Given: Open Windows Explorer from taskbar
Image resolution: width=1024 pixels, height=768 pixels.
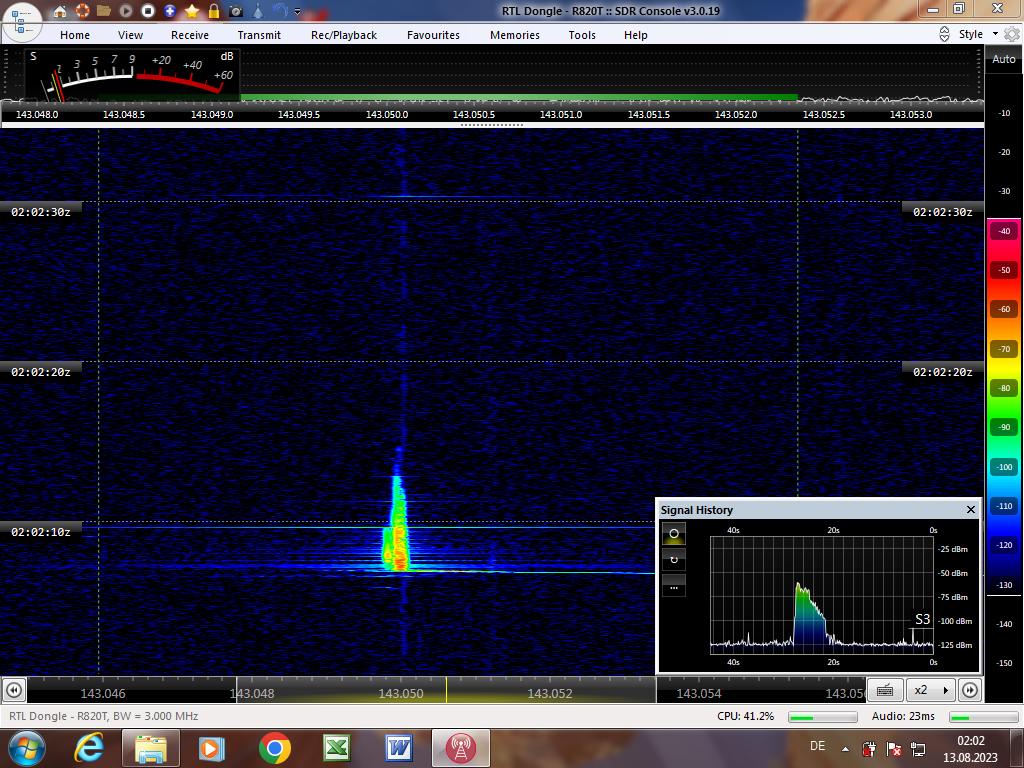Looking at the screenshot, I should click(150, 748).
